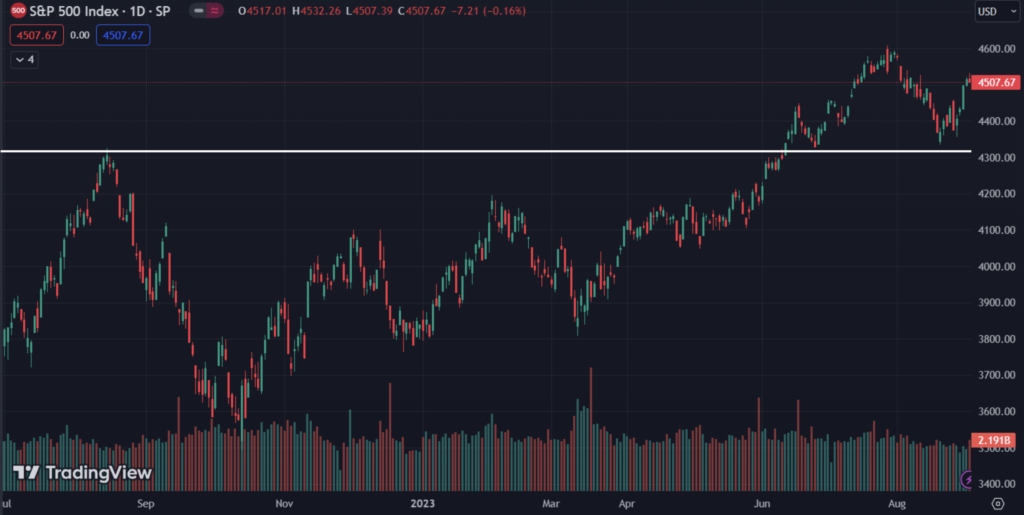
Task: Click 3700.00 on the price scale
Action: [997, 375]
